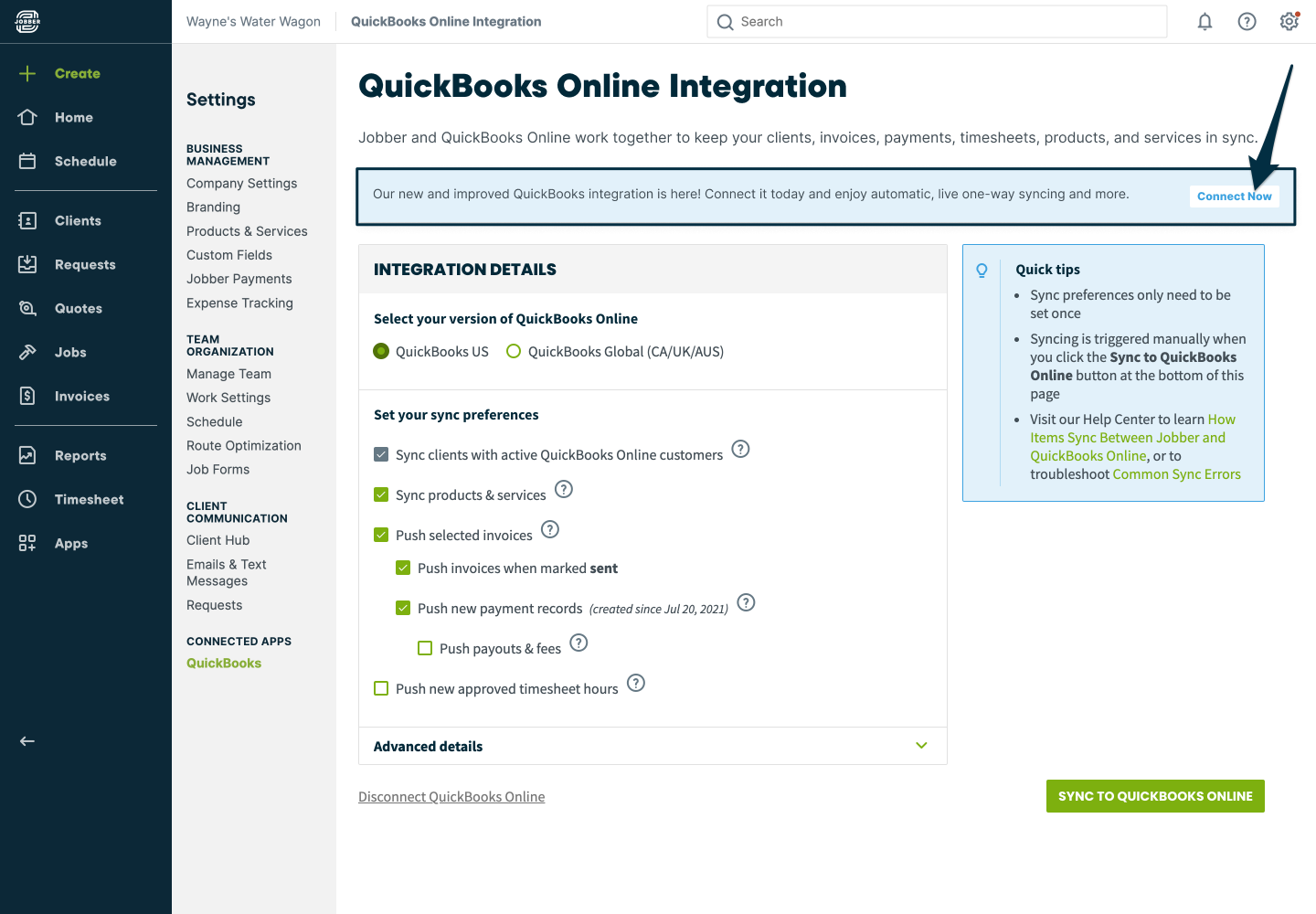Click help icon beside Sync products & services
Screen dimensions: 1316x914
564,490
